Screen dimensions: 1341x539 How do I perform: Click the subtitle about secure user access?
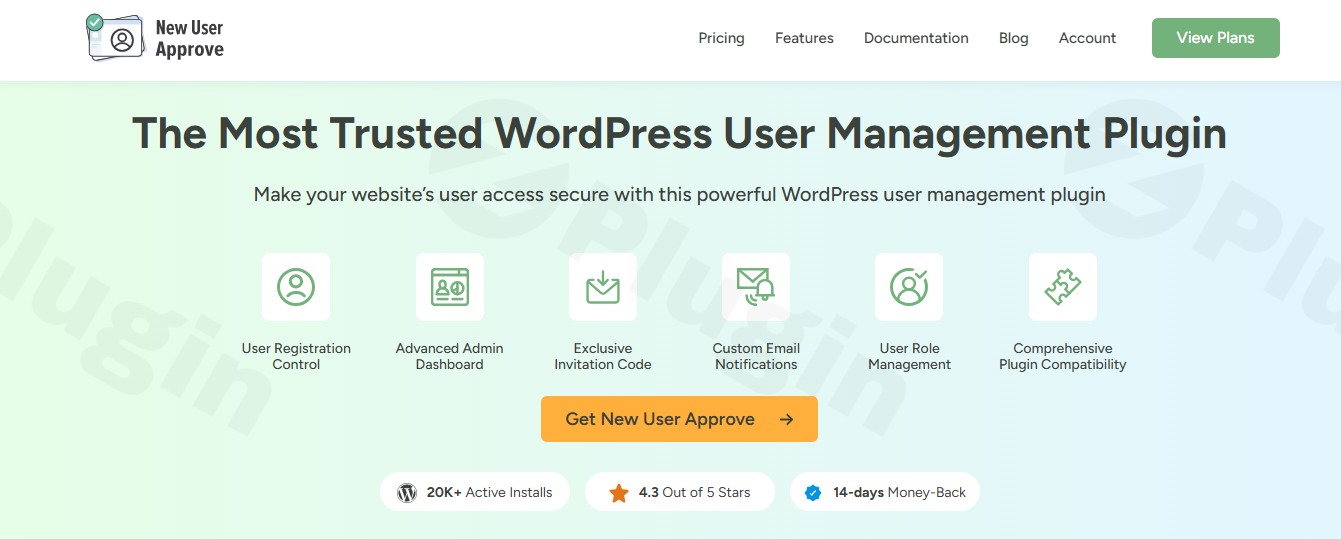pyautogui.click(x=679, y=194)
